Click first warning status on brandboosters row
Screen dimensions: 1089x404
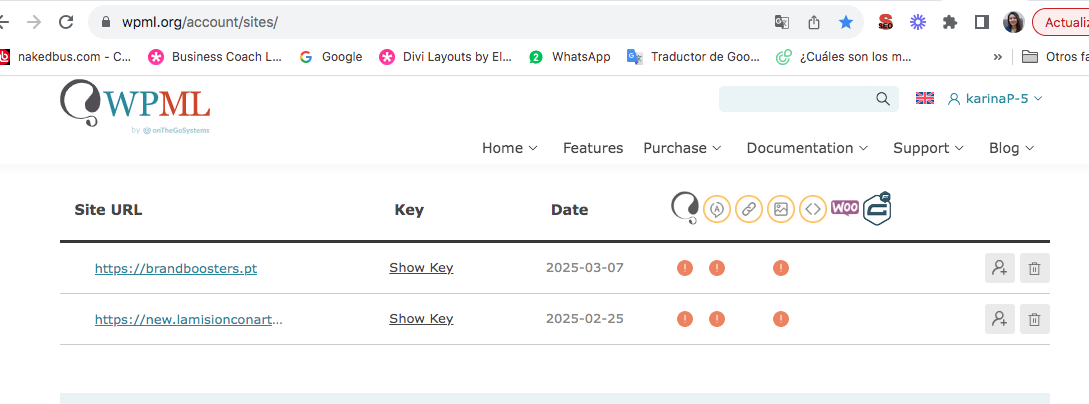(685, 268)
